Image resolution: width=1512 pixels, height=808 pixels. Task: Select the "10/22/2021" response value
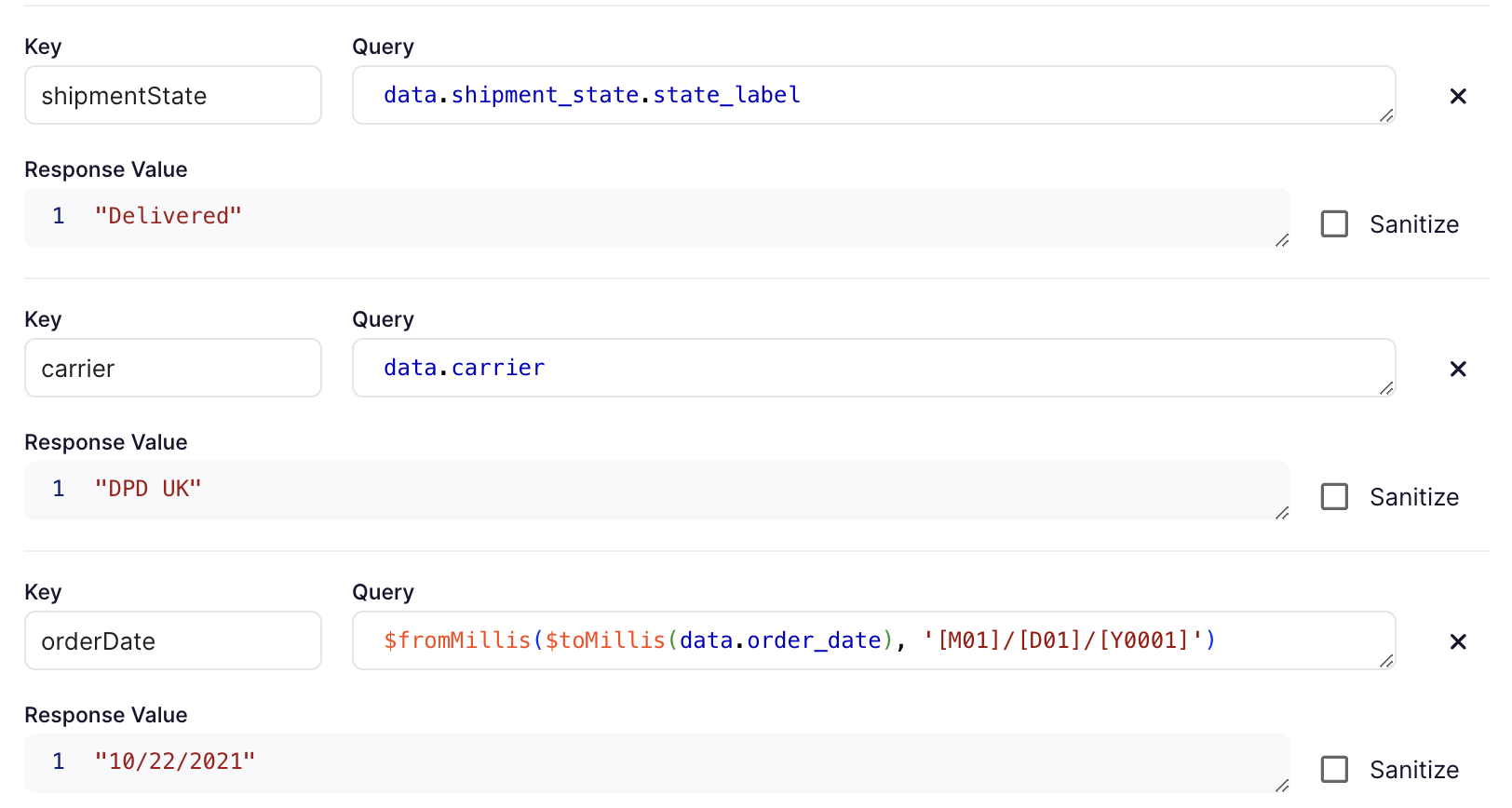click(175, 761)
